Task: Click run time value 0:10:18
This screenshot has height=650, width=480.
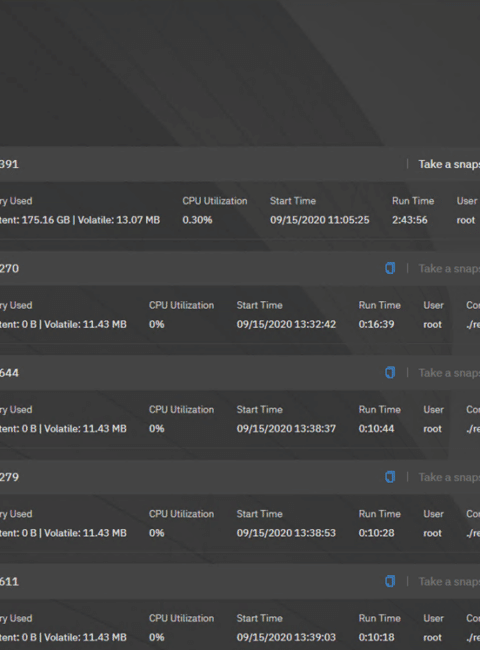Action: click(x=376, y=637)
